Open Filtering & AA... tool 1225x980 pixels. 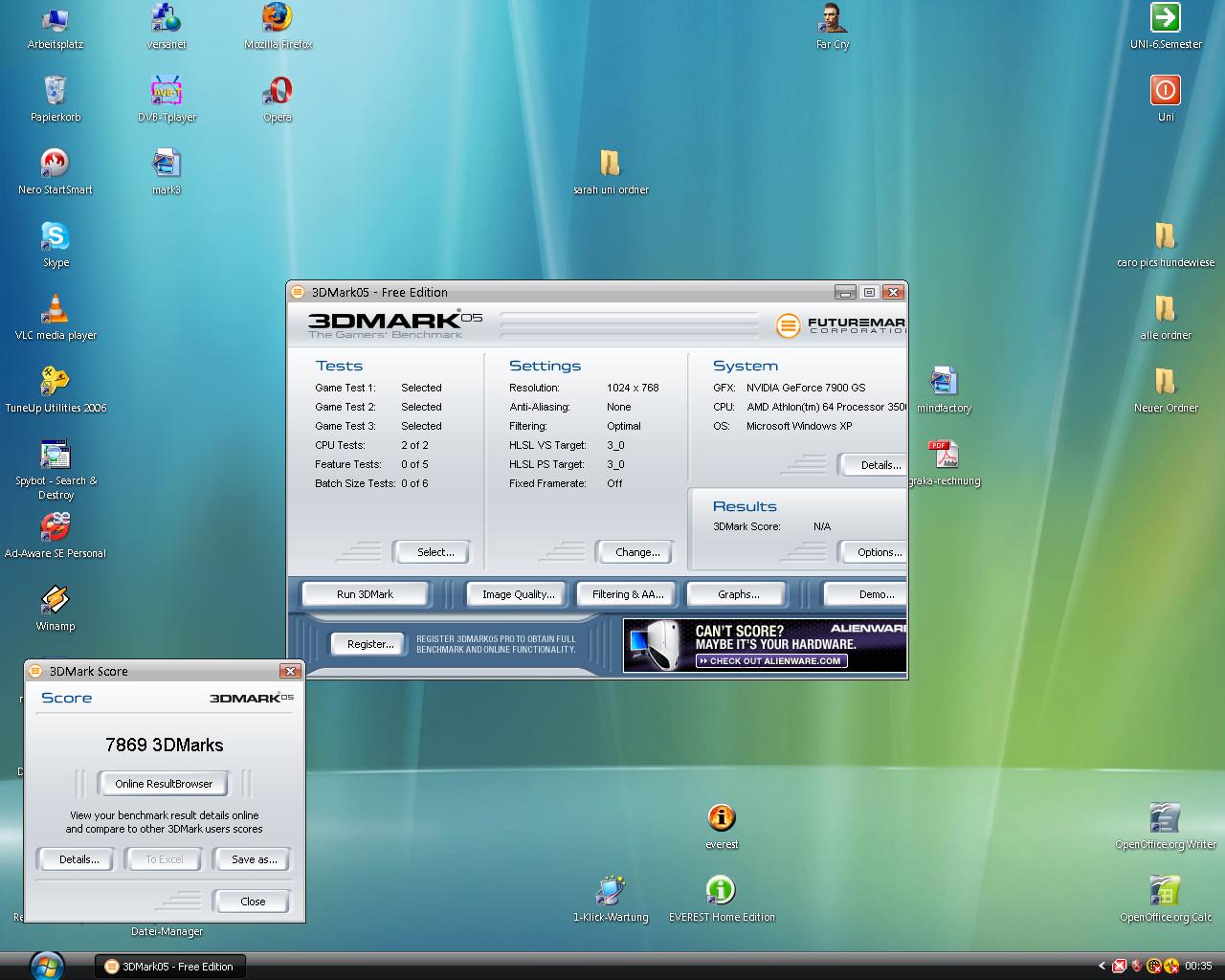point(627,594)
